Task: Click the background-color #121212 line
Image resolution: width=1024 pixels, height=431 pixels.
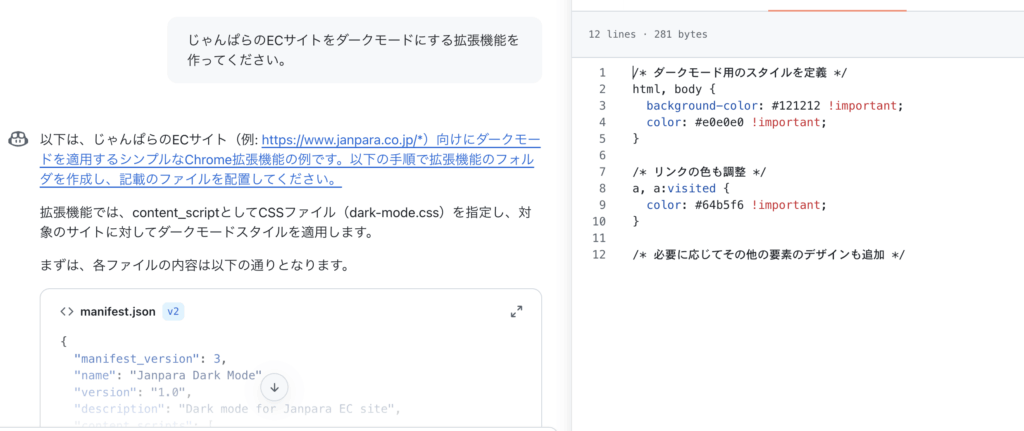Action: pyautogui.click(x=774, y=106)
